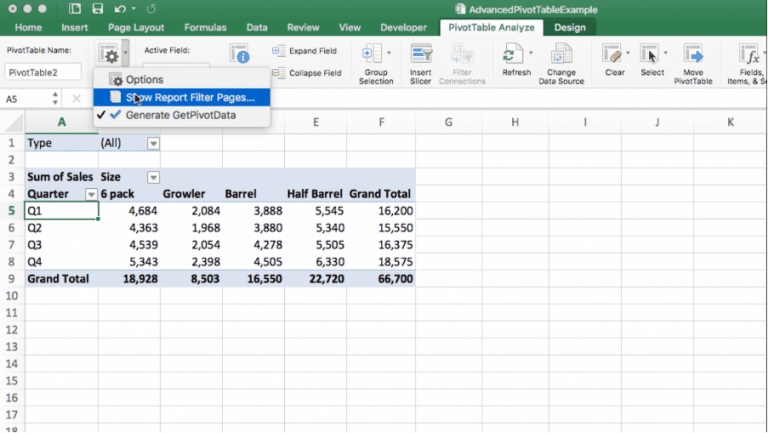The image size is (768, 433).
Task: Click the PivotTable Name input field
Action: click(x=43, y=72)
